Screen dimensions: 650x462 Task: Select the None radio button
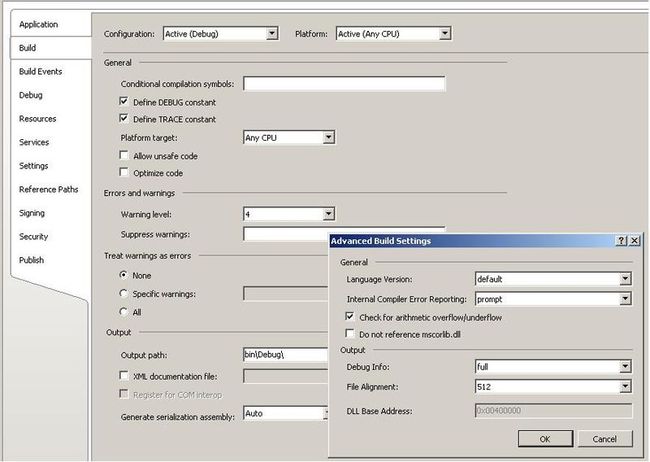[123, 275]
